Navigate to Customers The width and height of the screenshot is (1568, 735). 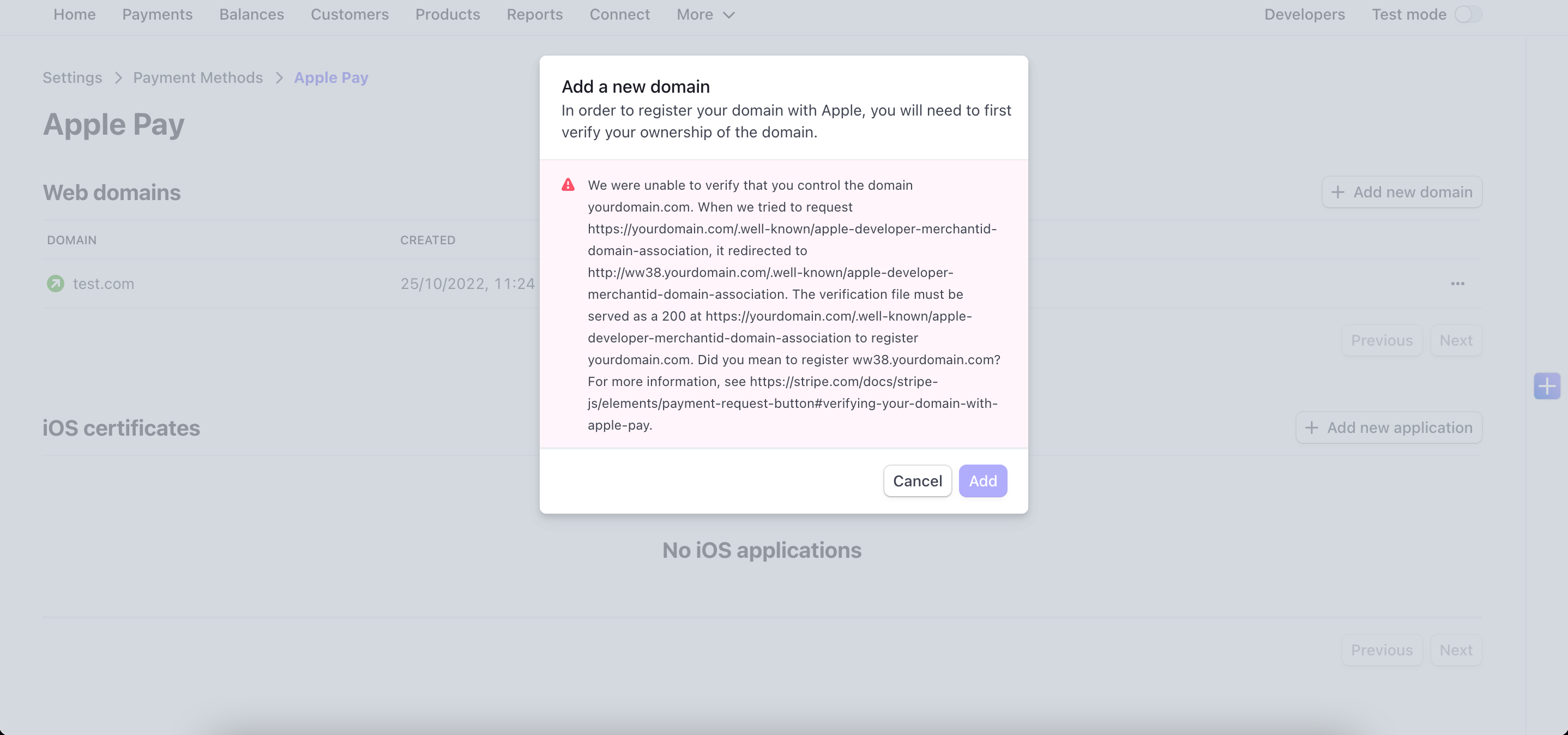pyautogui.click(x=349, y=14)
